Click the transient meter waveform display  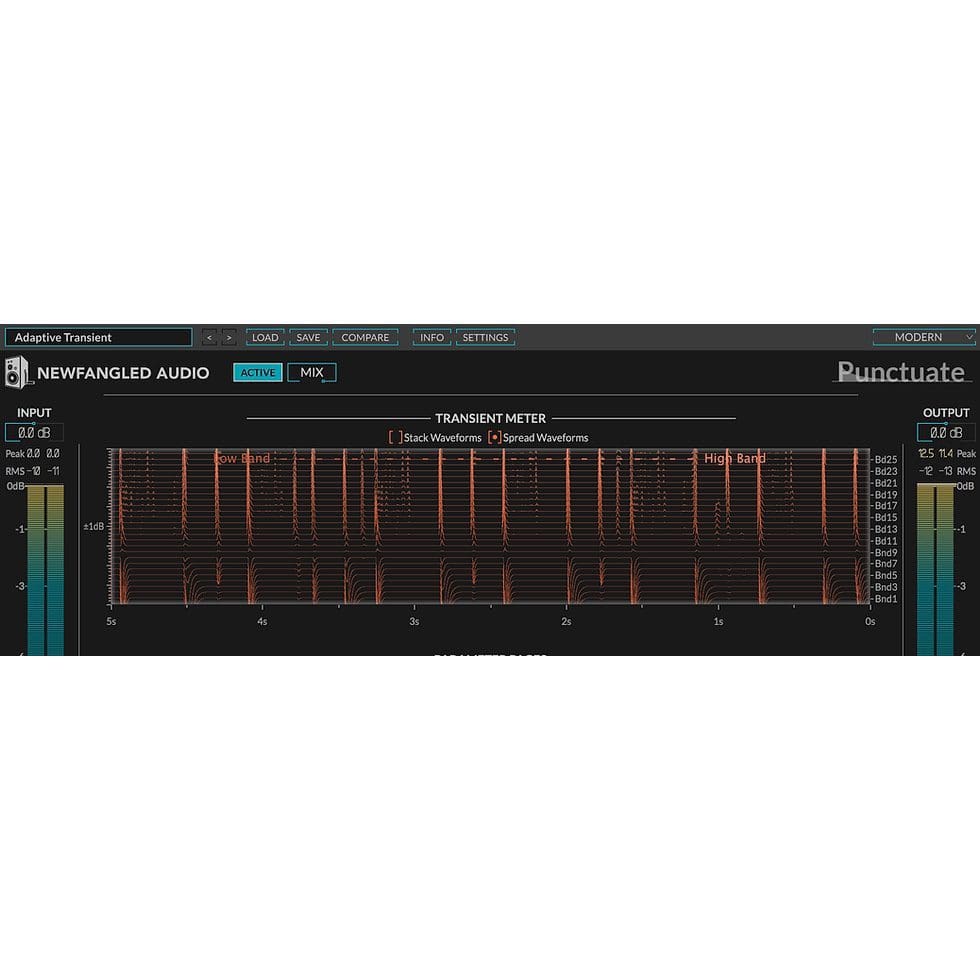click(x=489, y=526)
